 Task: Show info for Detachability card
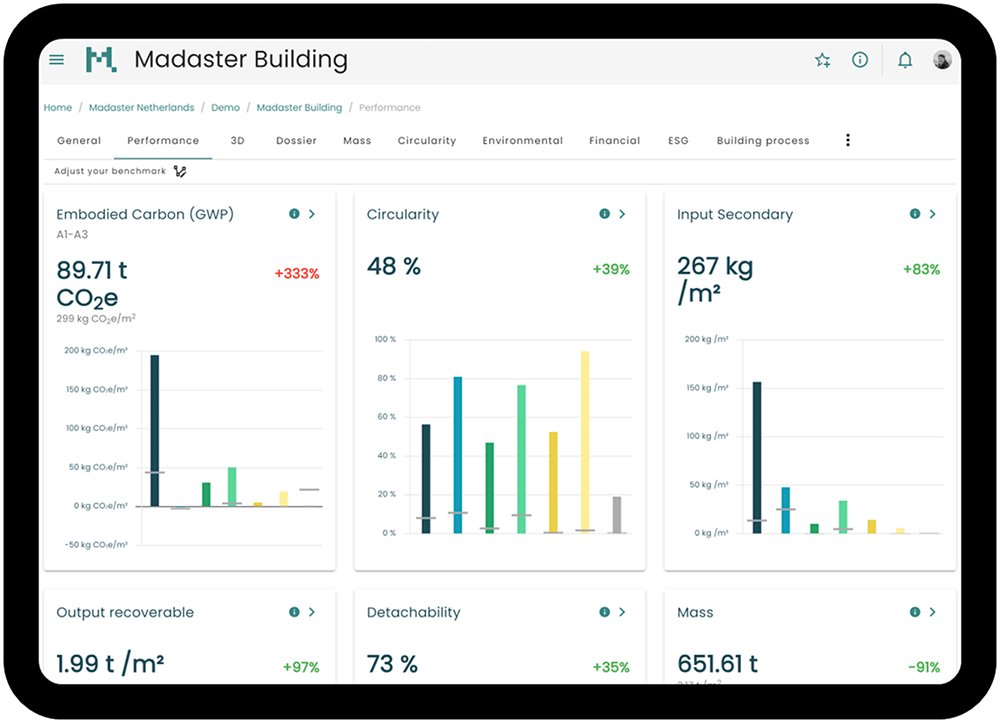point(604,612)
